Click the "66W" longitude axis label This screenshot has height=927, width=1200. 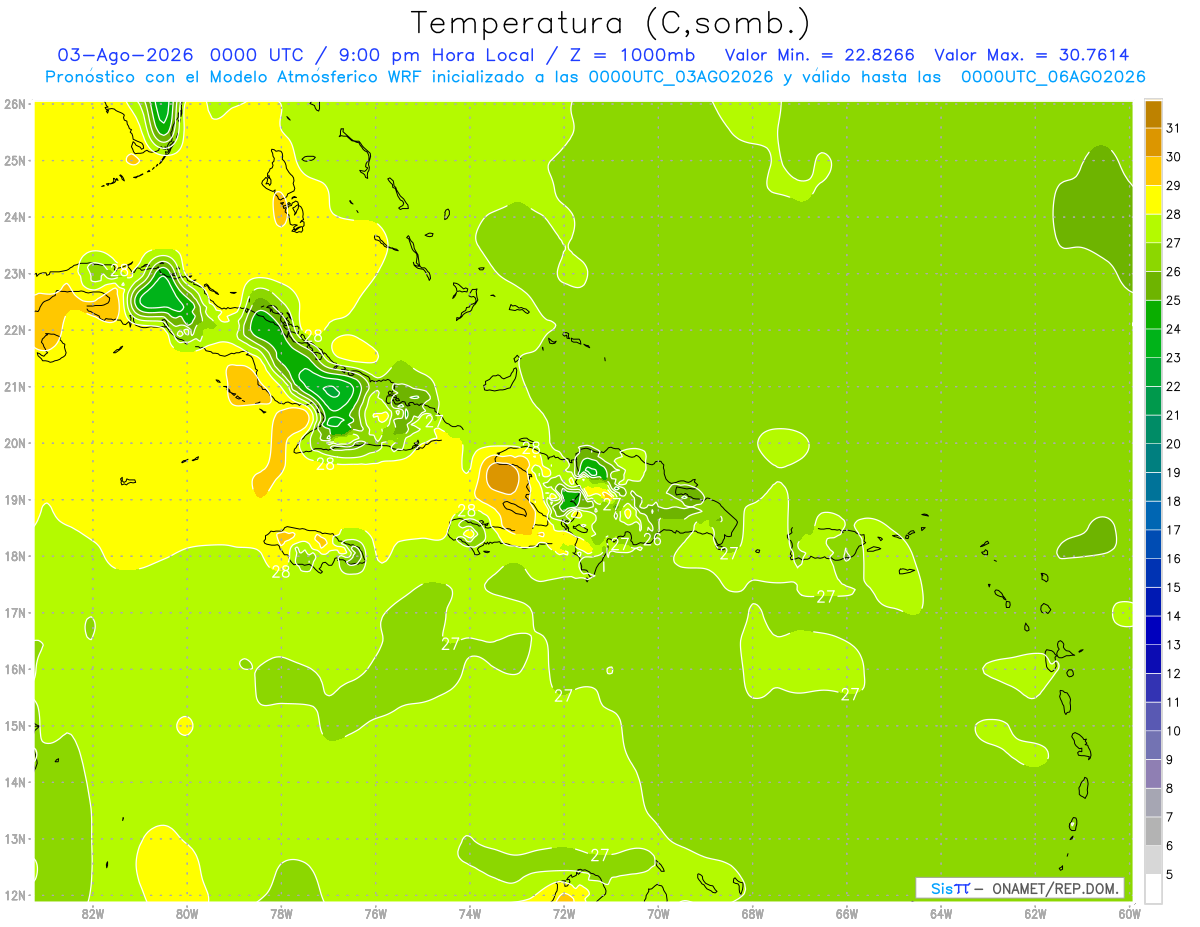click(846, 913)
